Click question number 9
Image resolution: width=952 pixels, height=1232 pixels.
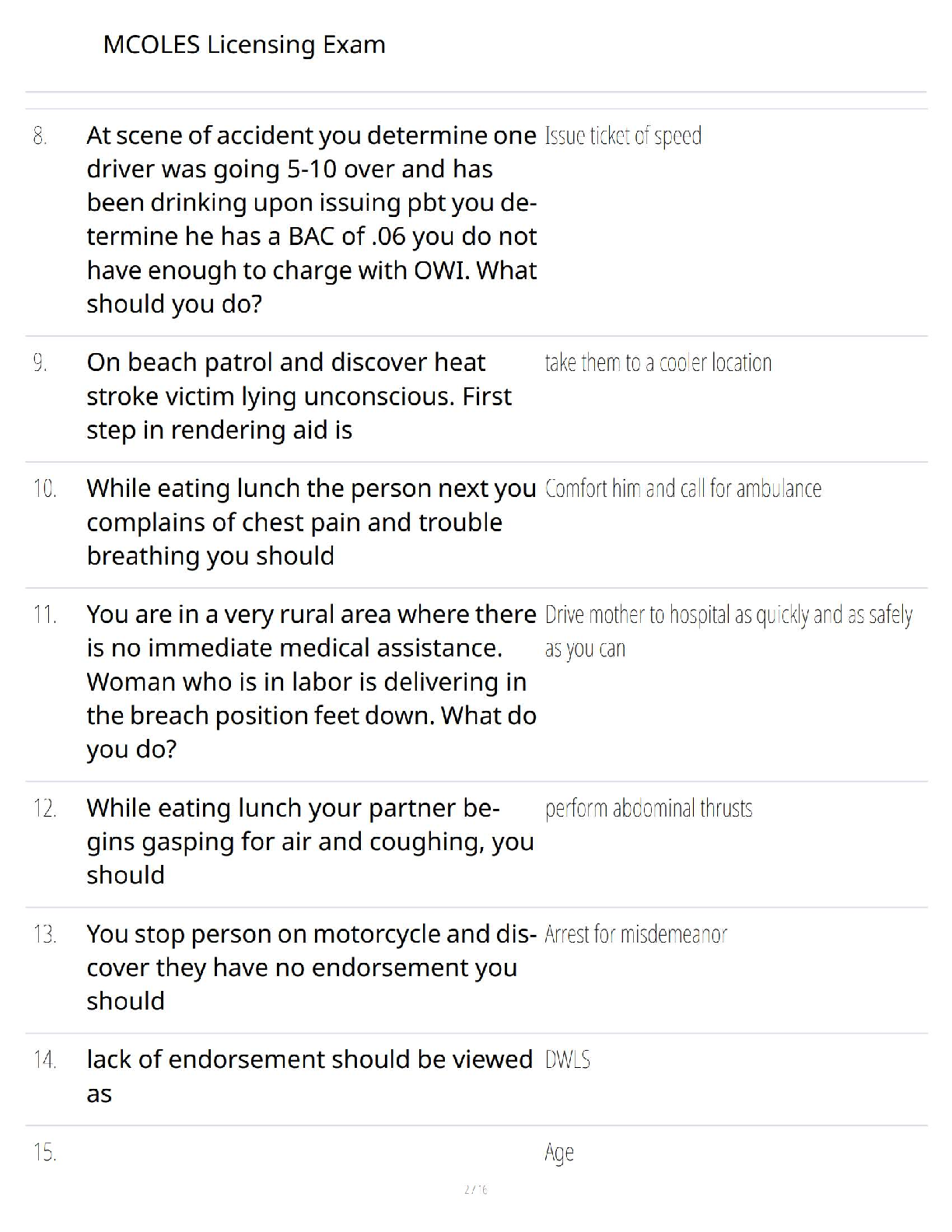tap(40, 363)
